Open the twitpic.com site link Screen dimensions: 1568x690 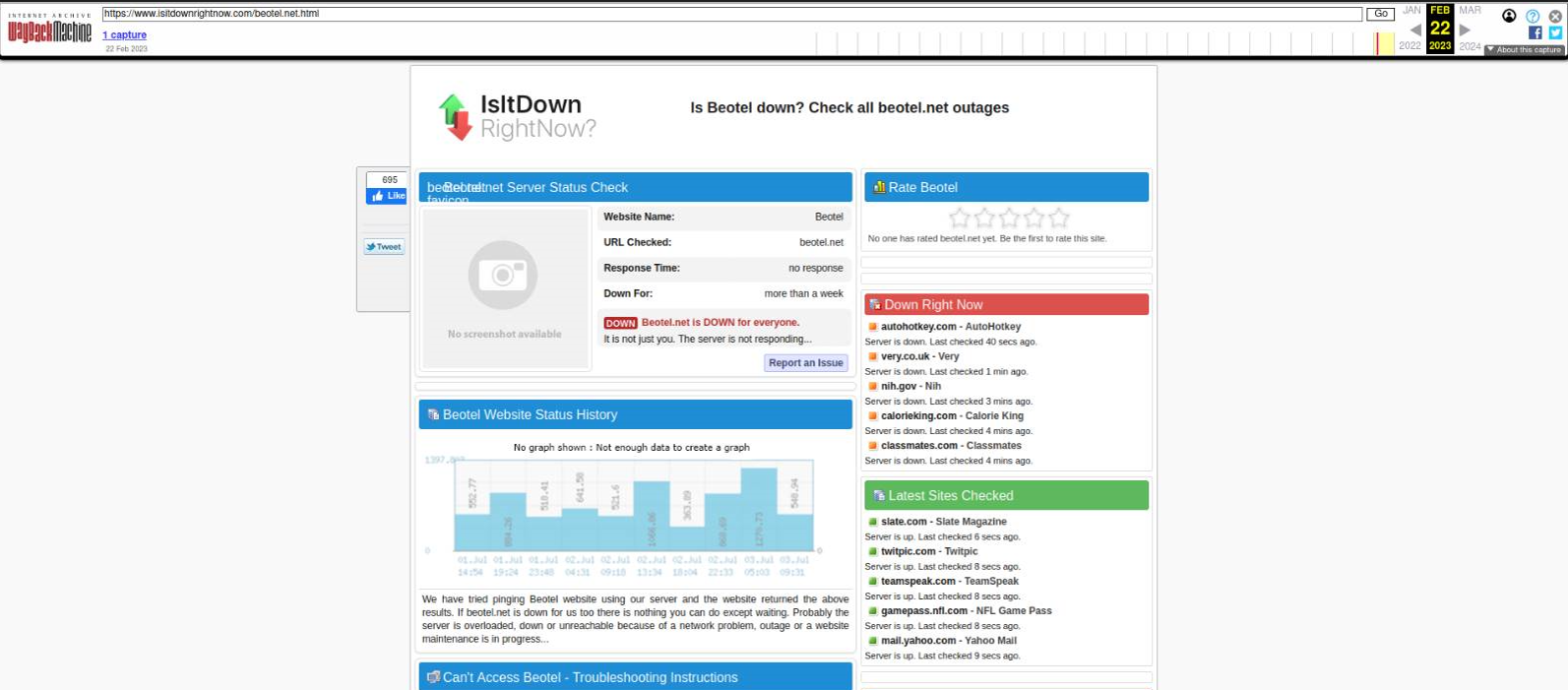pos(909,551)
